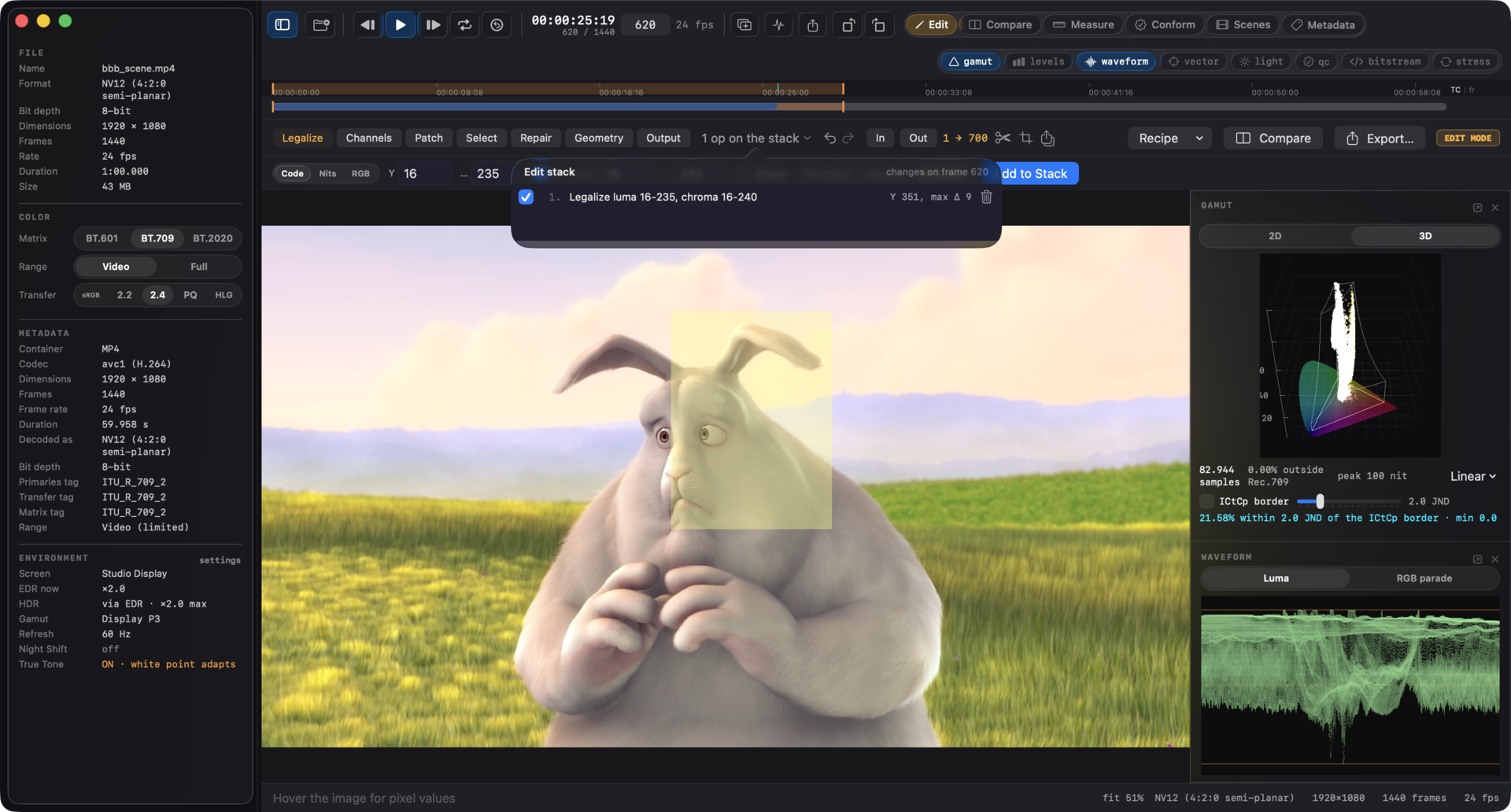This screenshot has height=812, width=1511.
Task: Open the Legalize tool group
Action: tap(302, 138)
